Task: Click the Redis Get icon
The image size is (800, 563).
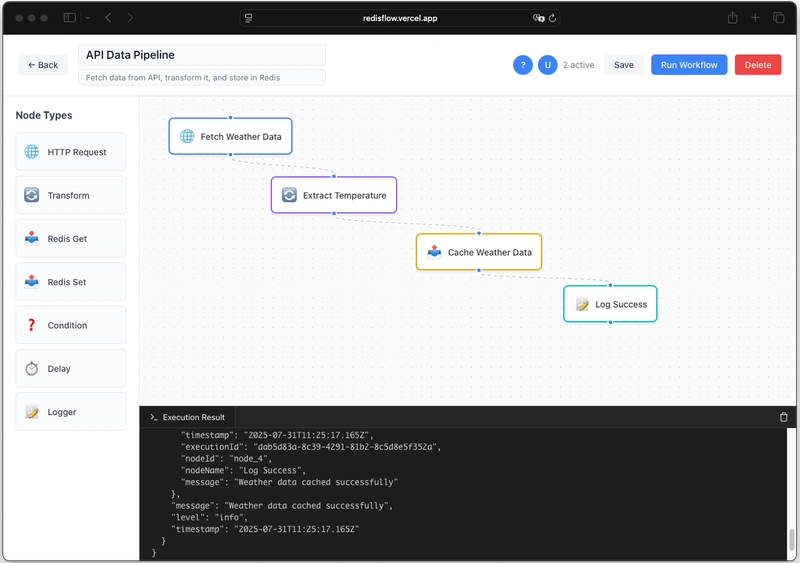Action: pyautogui.click(x=32, y=239)
